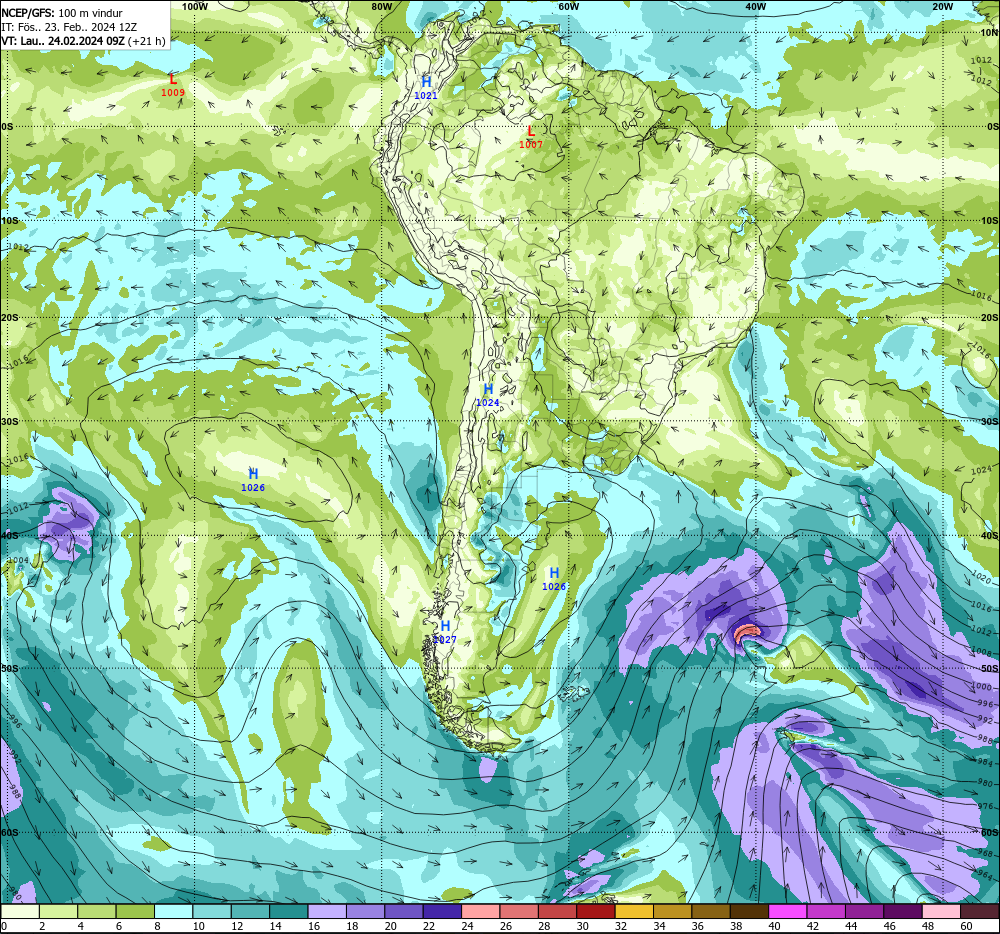The image size is (1000, 934).
Task: Pick the 22–24 dark indigo legend swatch
Action: point(443,912)
